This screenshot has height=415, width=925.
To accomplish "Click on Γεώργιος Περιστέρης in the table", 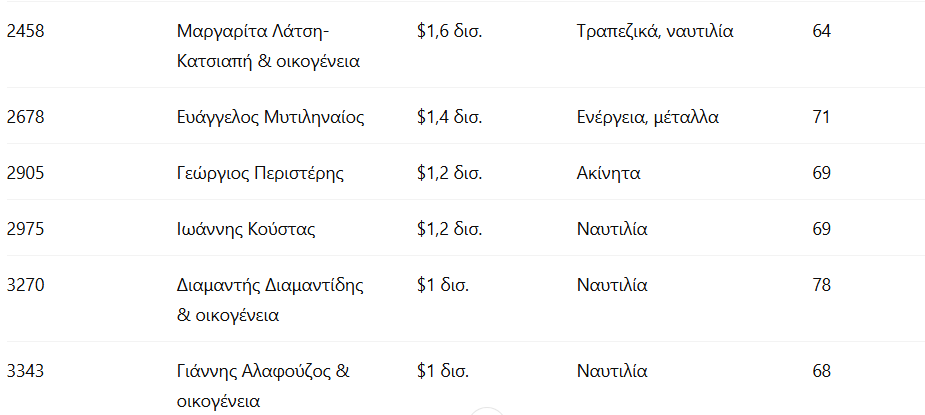I will coord(260,173).
